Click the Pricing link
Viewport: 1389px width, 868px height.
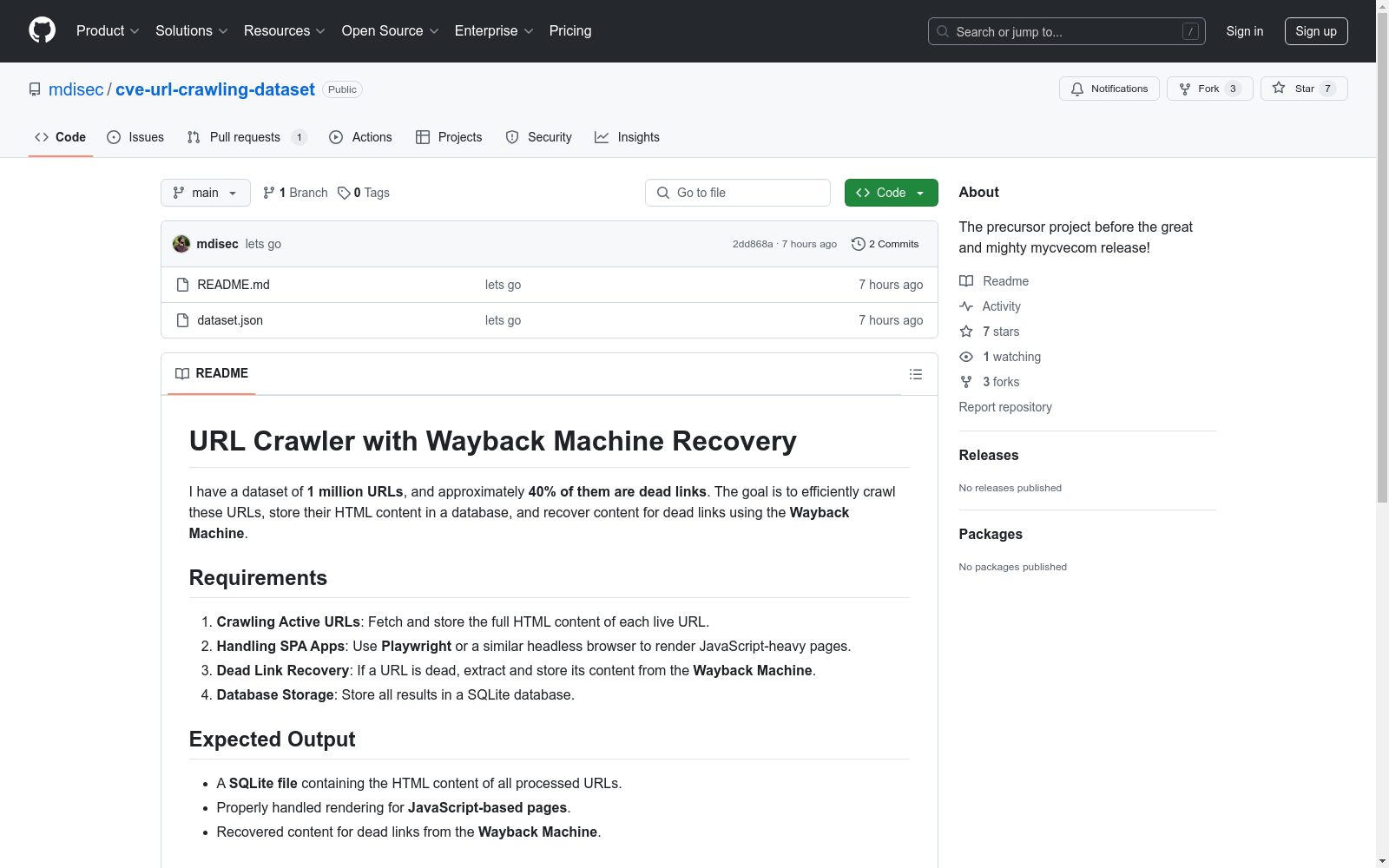pyautogui.click(x=570, y=30)
